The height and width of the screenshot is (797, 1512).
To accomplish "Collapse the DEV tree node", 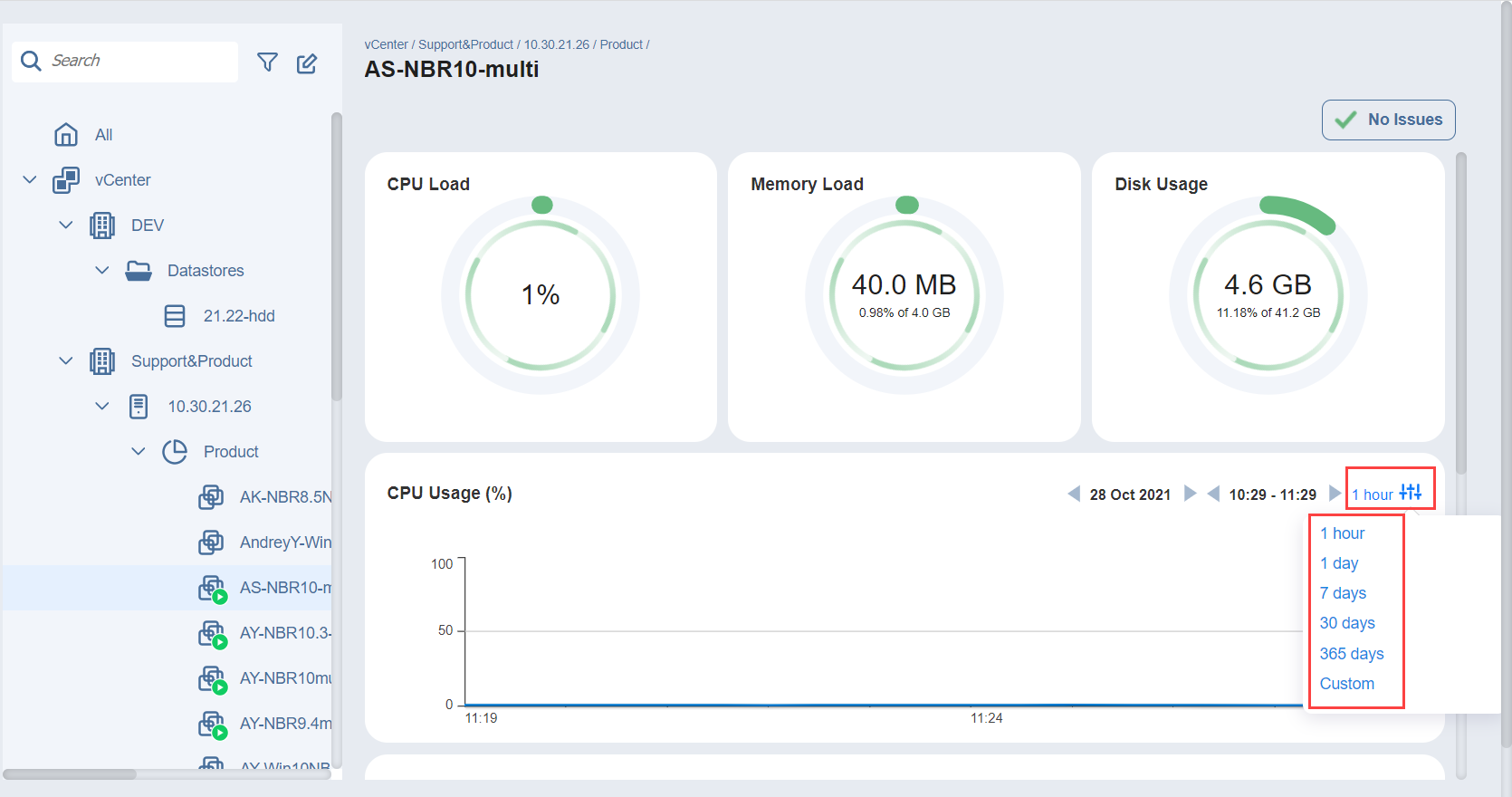I will pos(66,226).
